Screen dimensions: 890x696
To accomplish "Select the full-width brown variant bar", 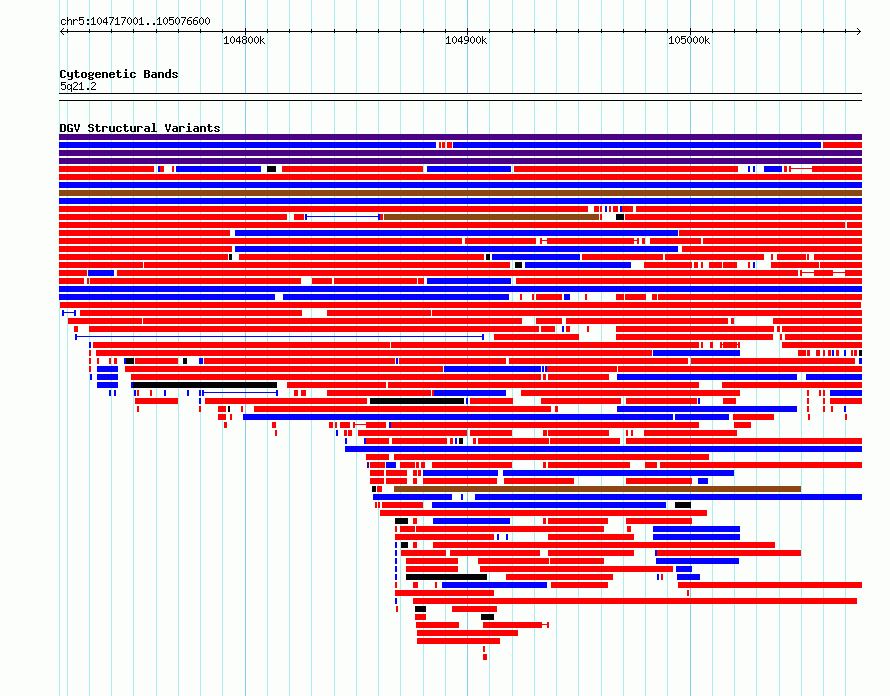I will [x=460, y=193].
